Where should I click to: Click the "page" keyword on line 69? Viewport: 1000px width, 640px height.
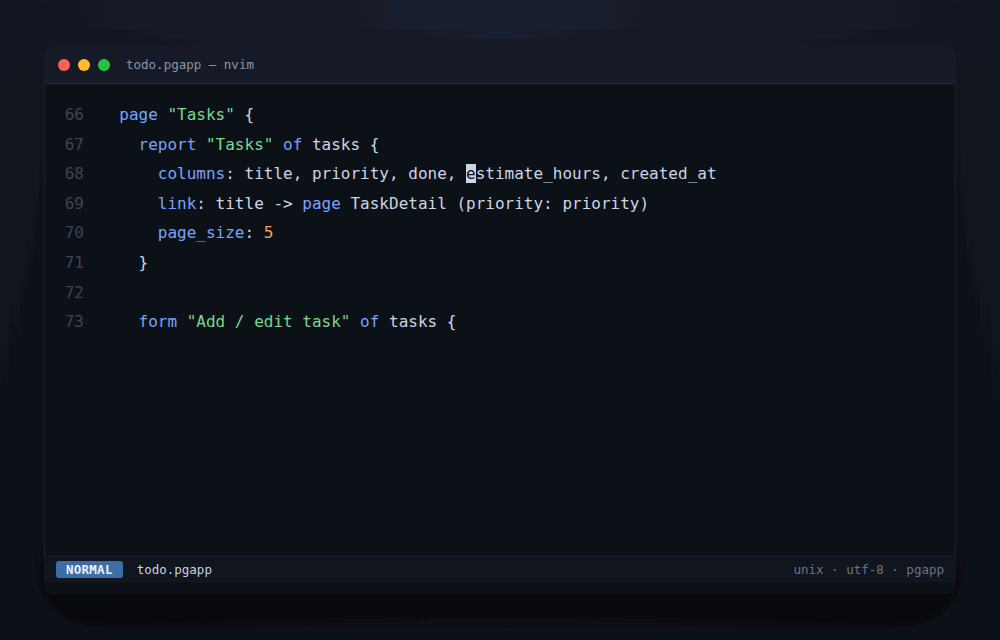click(321, 204)
